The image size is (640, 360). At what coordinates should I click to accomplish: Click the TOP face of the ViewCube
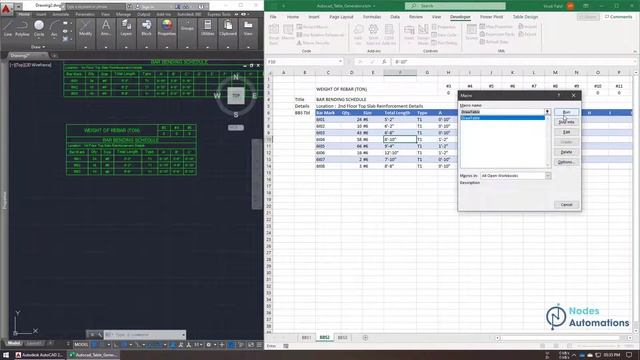tap(236, 96)
